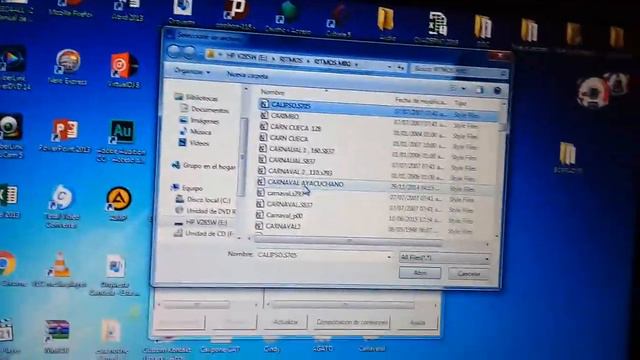Create a folder with Nueva carpeta

(247, 76)
